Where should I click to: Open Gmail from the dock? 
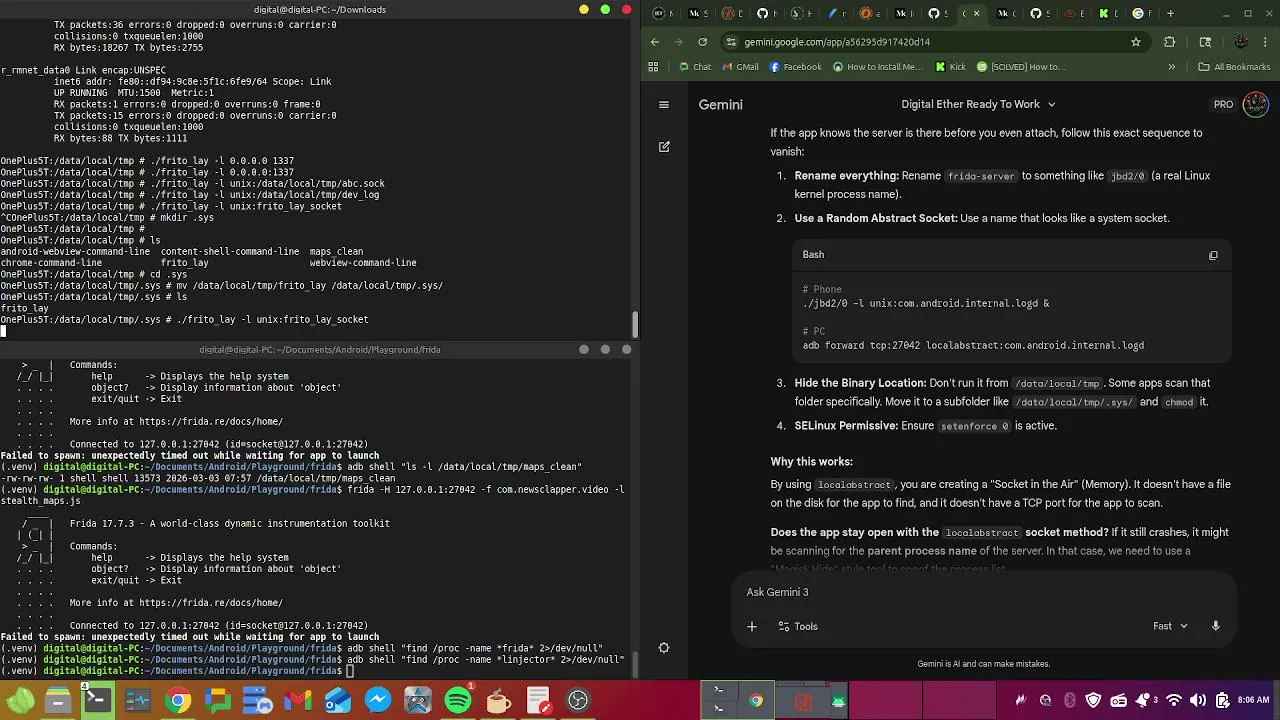(297, 700)
